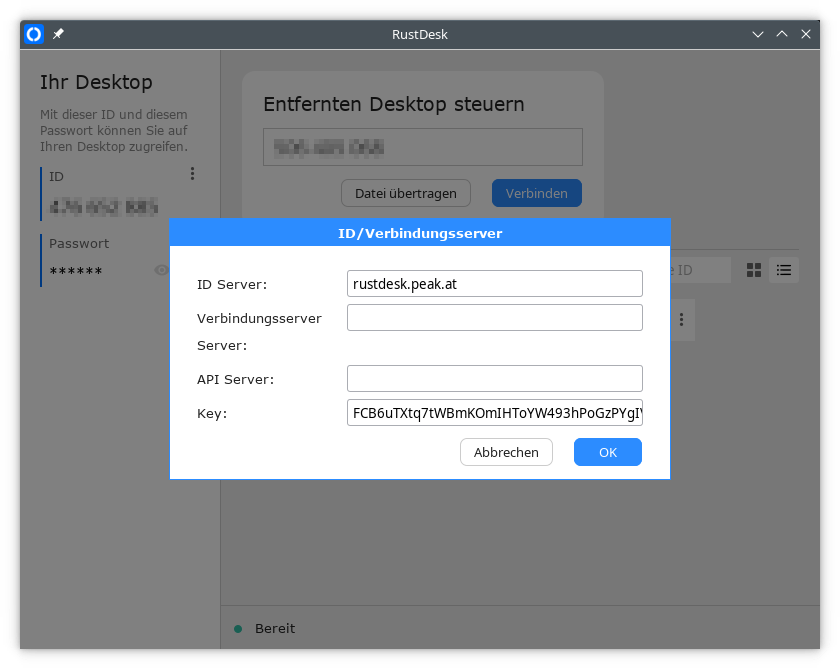Viewport: 840px width, 669px height.
Task: Click the ID Server input showing rustdesk.peak.at
Action: (x=494, y=283)
